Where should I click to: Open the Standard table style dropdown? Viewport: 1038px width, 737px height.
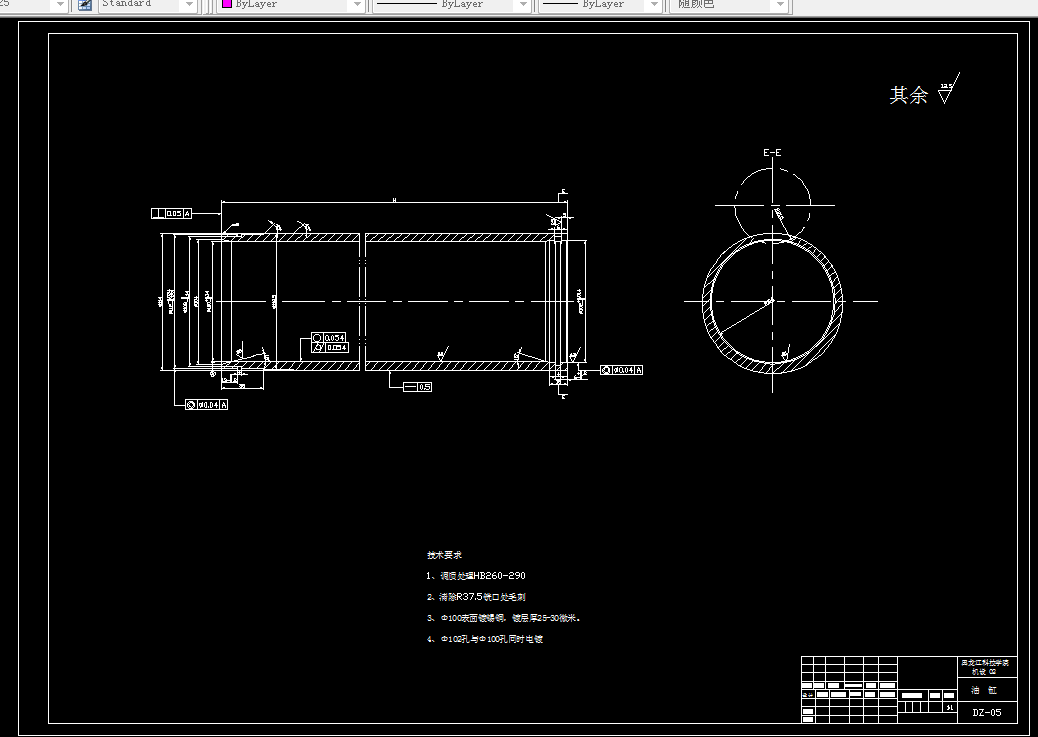point(148,5)
